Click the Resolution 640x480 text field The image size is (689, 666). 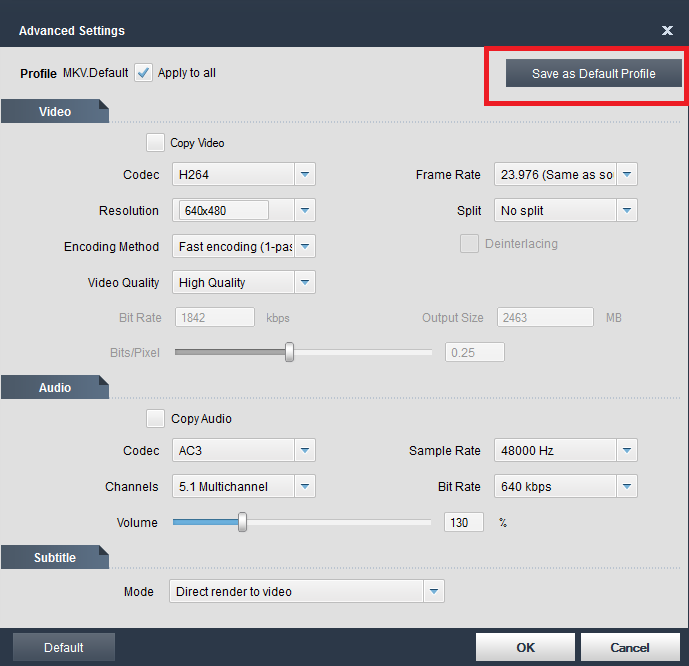(223, 211)
